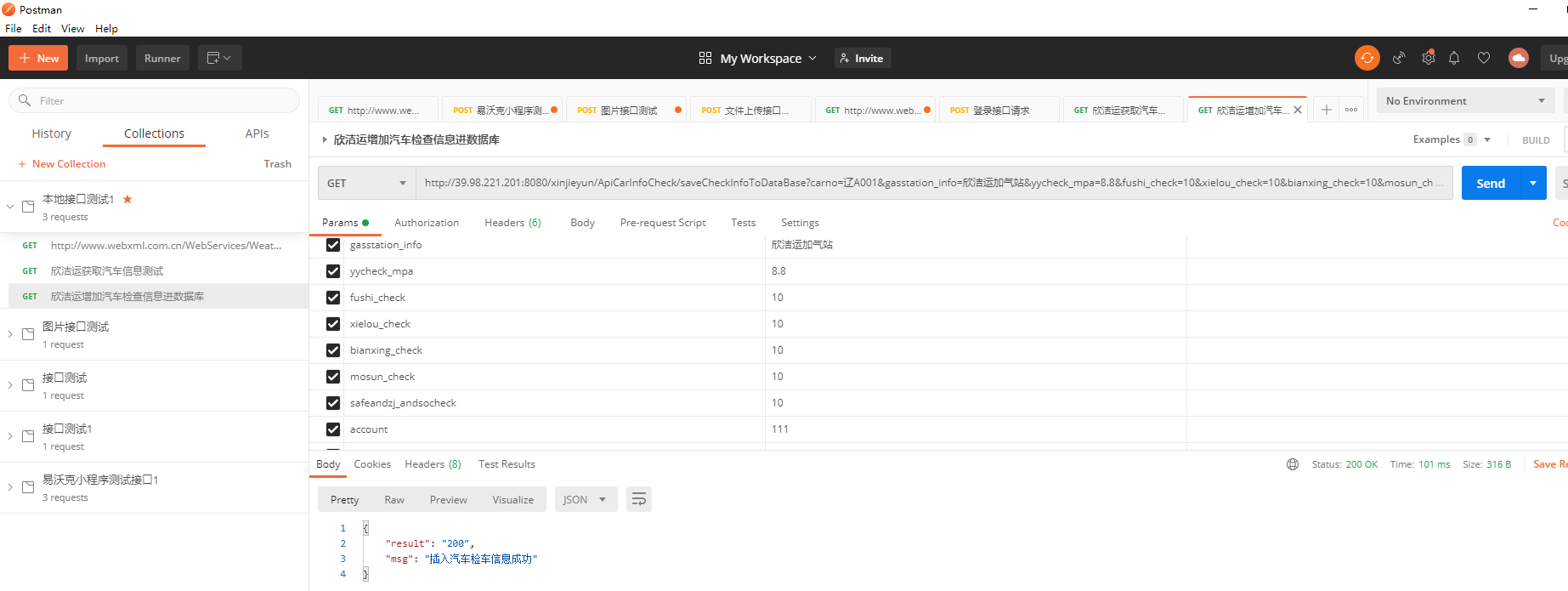Click the heart icon in header

pos(1484,58)
